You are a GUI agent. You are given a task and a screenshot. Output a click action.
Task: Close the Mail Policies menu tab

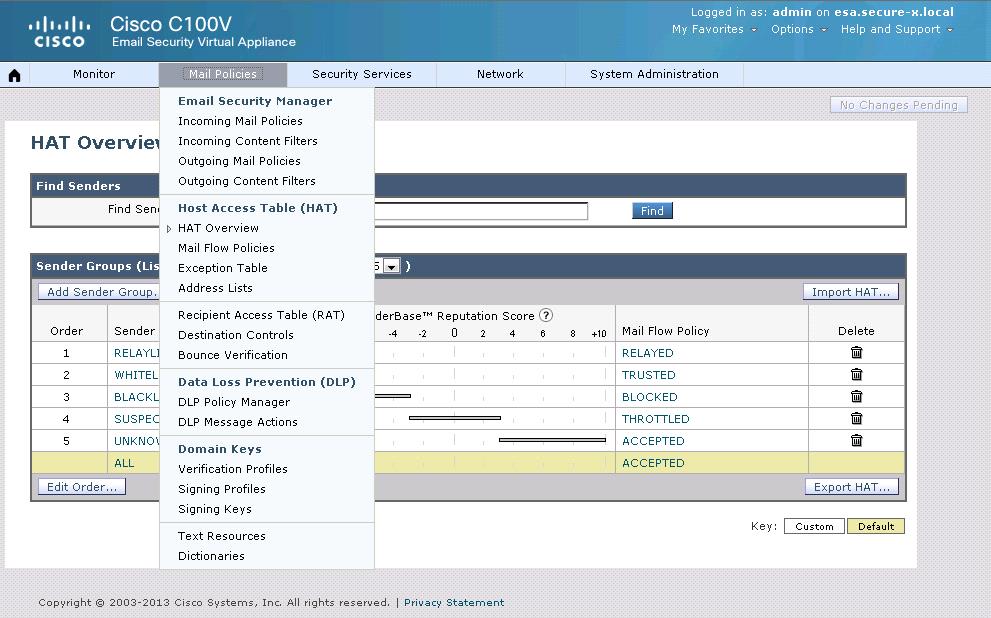[x=222, y=74]
